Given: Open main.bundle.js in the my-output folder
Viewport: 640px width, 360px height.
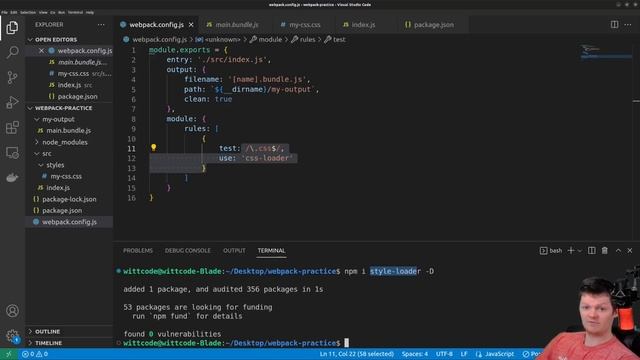Looking at the screenshot, I should point(69,131).
